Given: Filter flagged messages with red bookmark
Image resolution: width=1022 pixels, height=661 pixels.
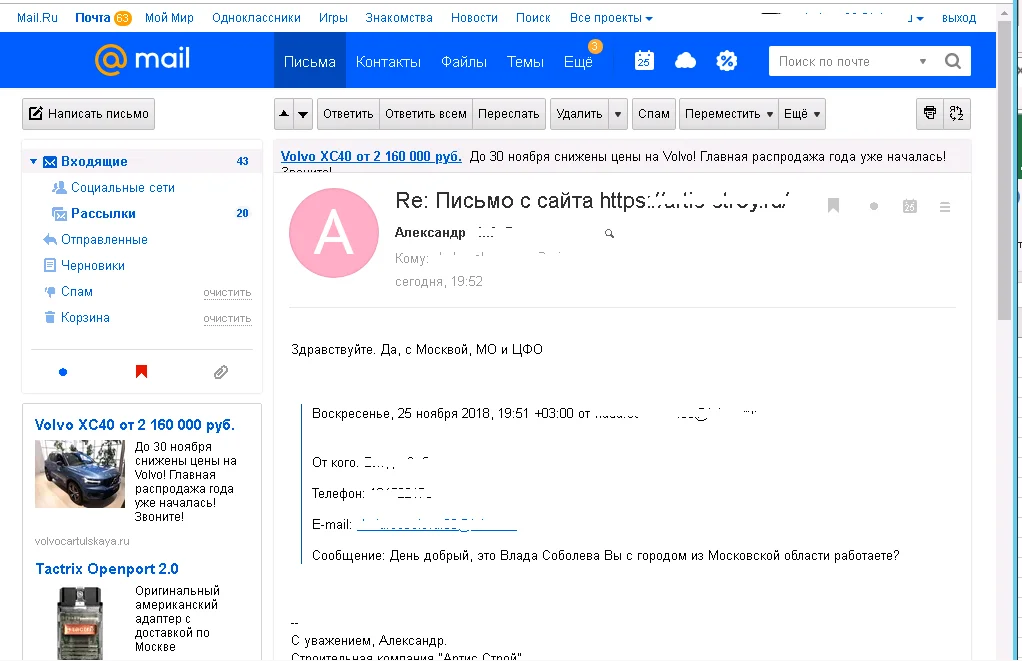Looking at the screenshot, I should pyautogui.click(x=141, y=372).
